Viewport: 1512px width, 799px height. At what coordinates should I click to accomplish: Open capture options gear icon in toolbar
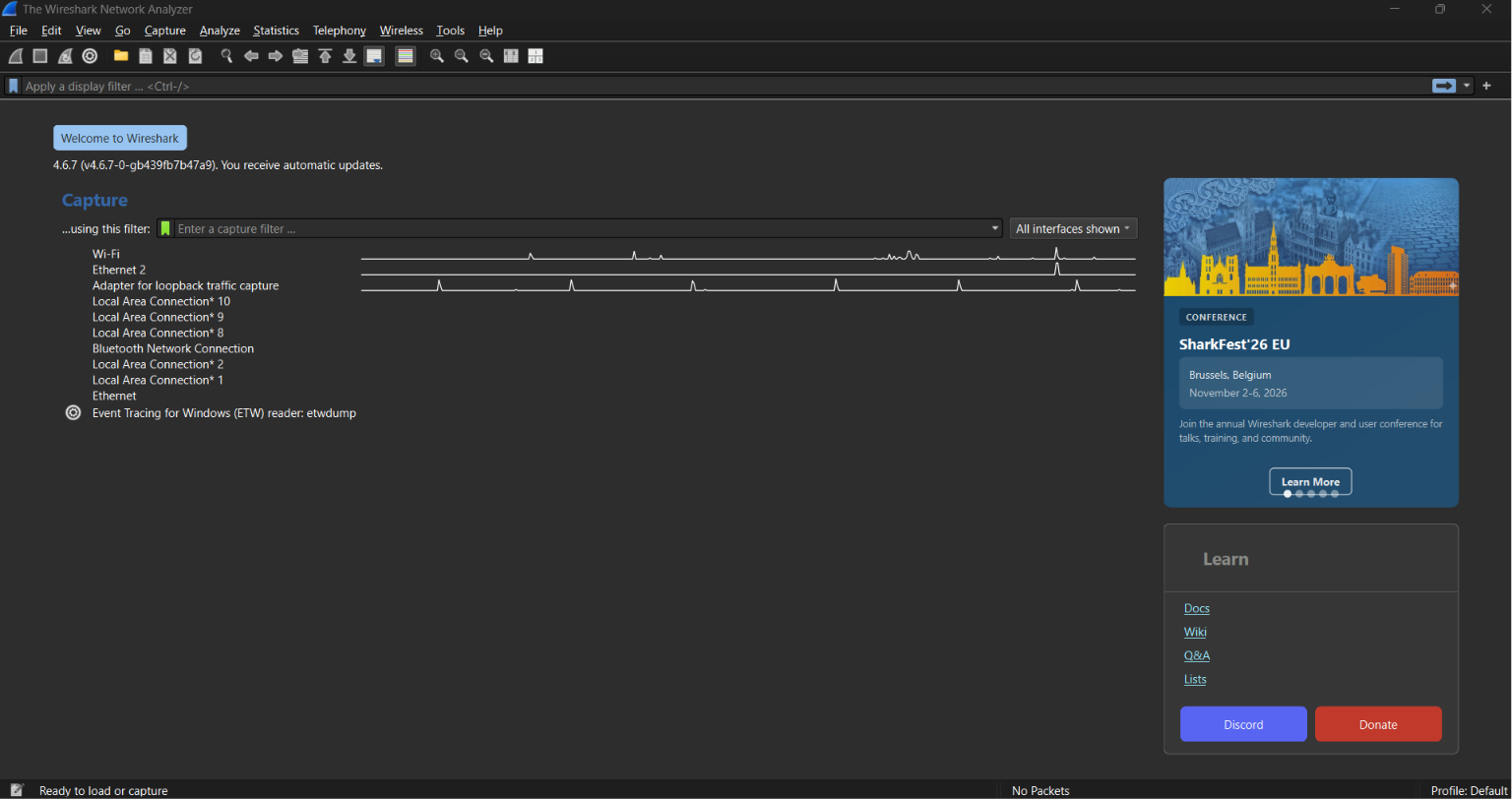click(x=90, y=56)
